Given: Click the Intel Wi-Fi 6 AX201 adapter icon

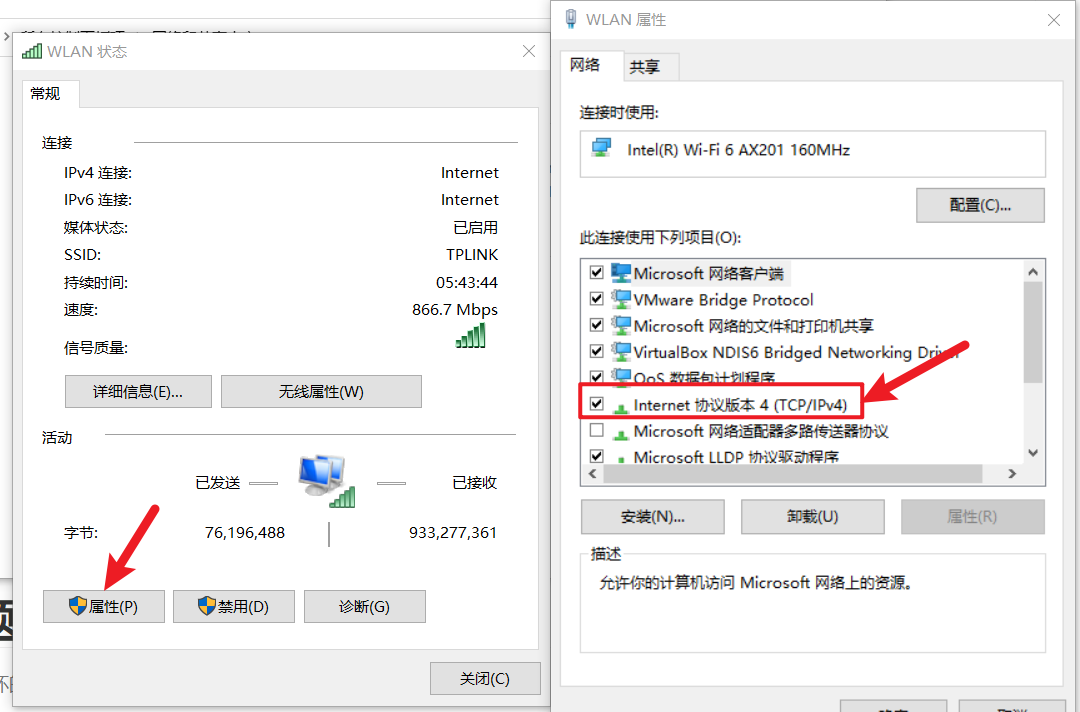Looking at the screenshot, I should coord(601,147).
